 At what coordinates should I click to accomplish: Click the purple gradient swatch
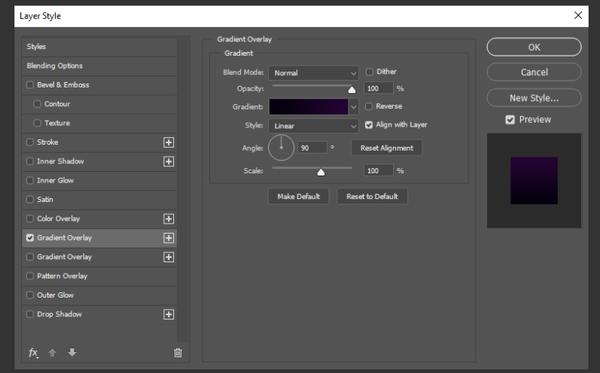309,107
